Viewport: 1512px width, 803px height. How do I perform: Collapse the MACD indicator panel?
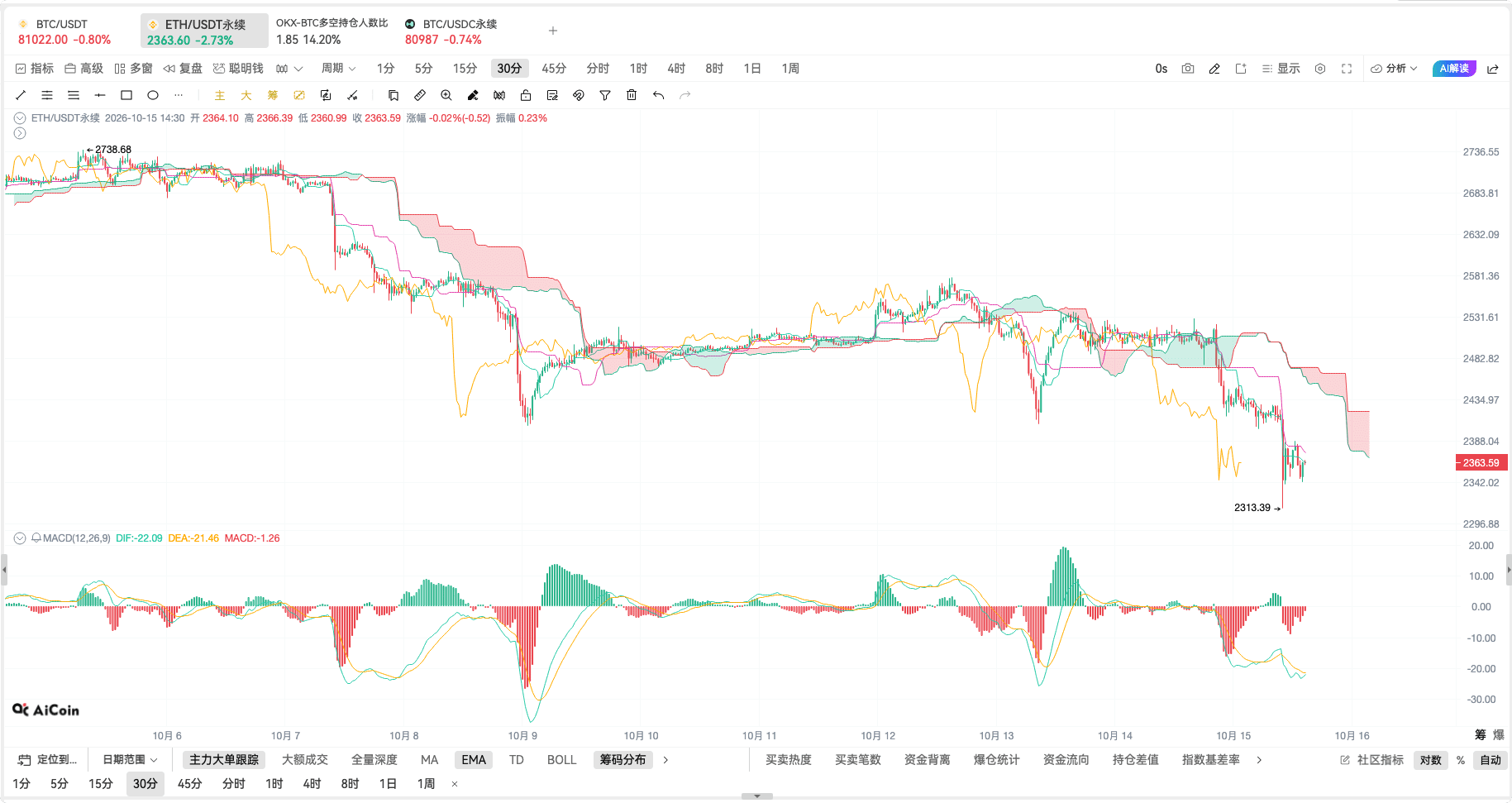tap(20, 538)
